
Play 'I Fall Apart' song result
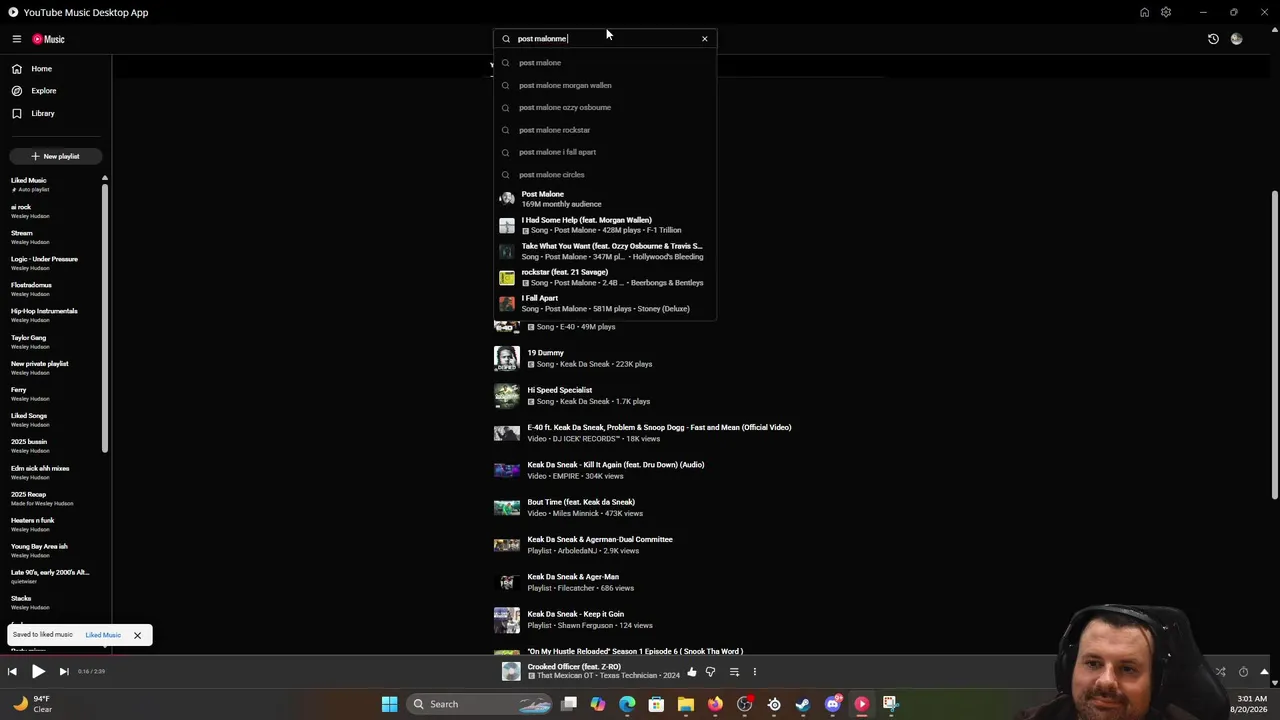(x=605, y=303)
